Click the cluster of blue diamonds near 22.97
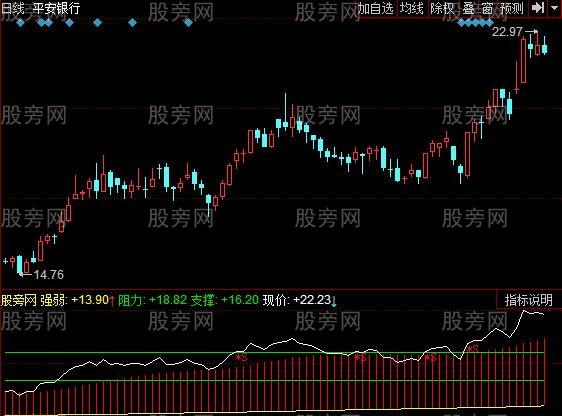 [476, 23]
